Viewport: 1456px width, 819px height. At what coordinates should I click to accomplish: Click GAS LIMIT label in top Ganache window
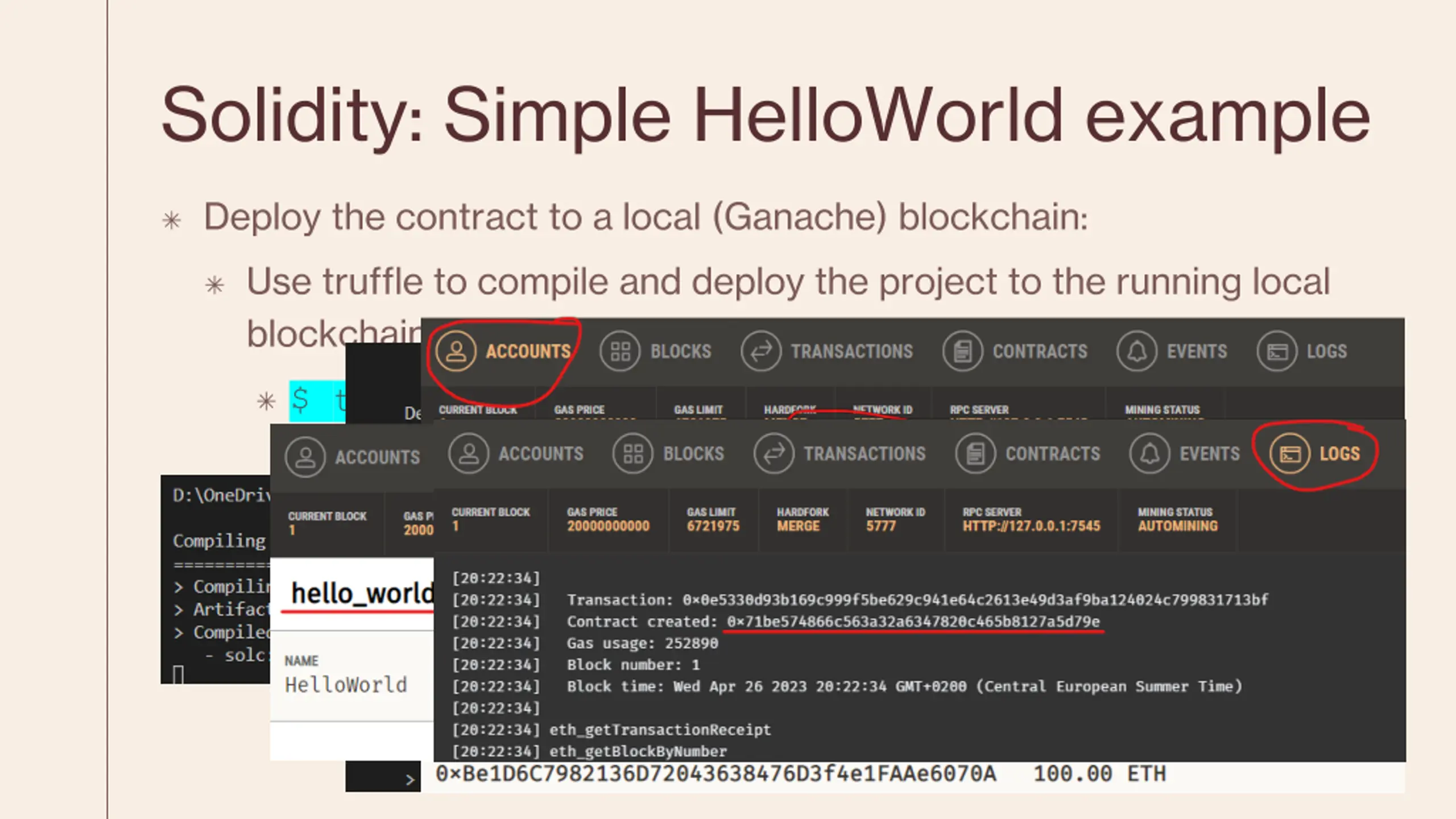(x=698, y=409)
